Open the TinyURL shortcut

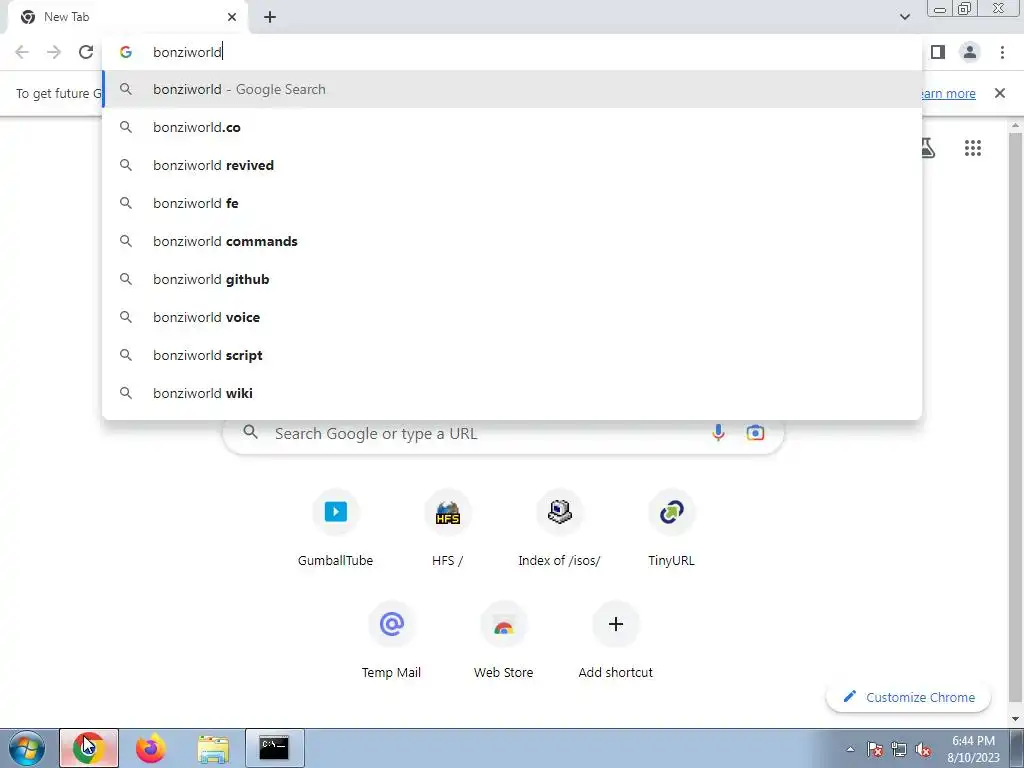pos(671,529)
